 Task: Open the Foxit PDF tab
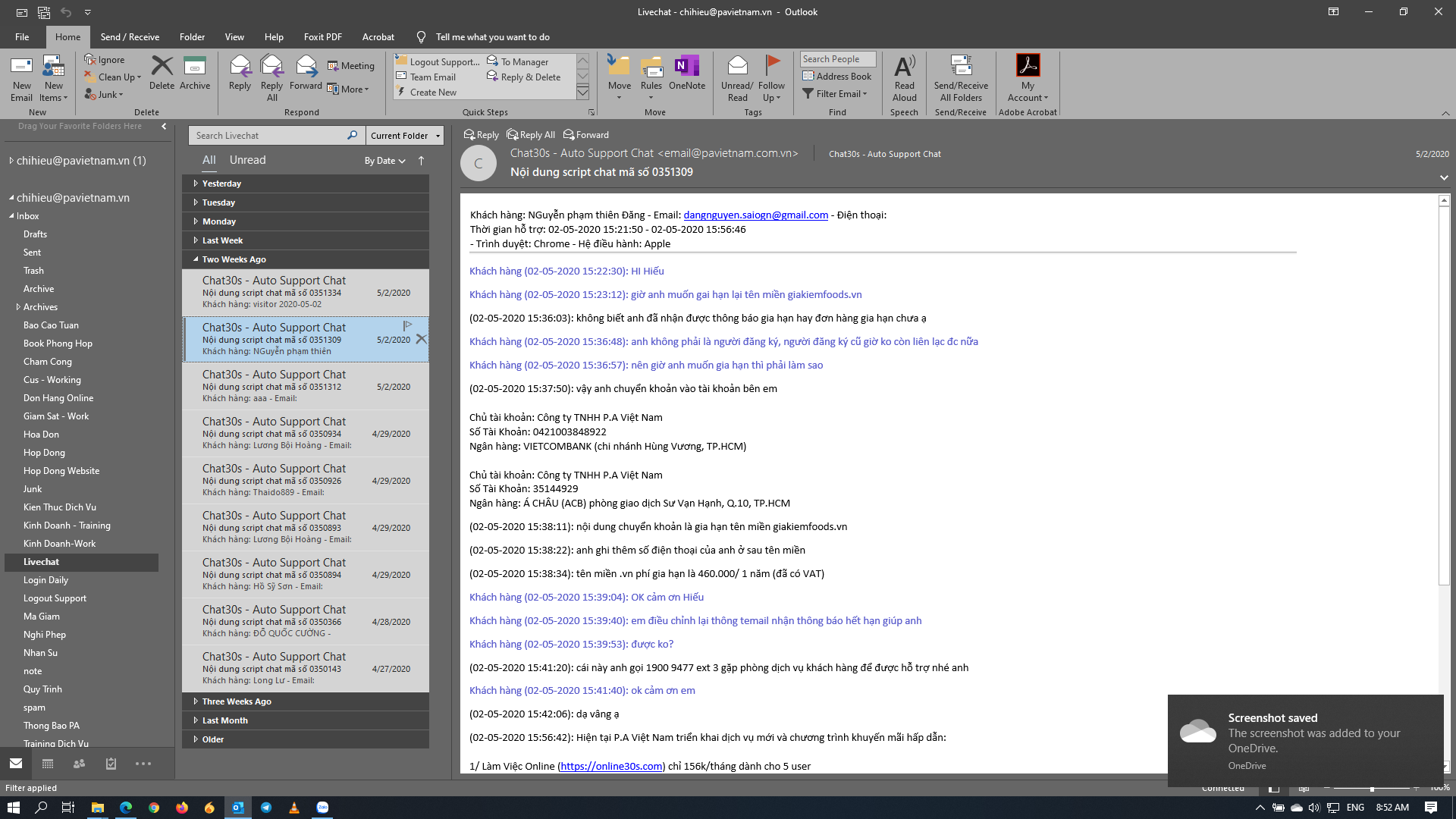coord(322,37)
